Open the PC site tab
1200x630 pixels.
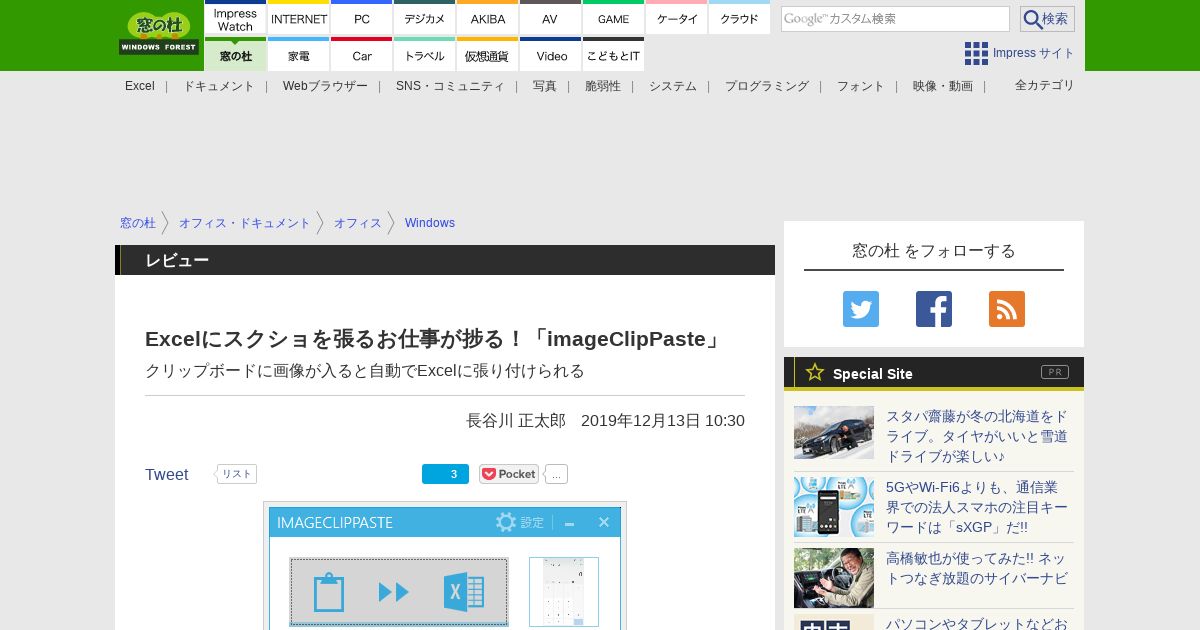click(x=362, y=18)
